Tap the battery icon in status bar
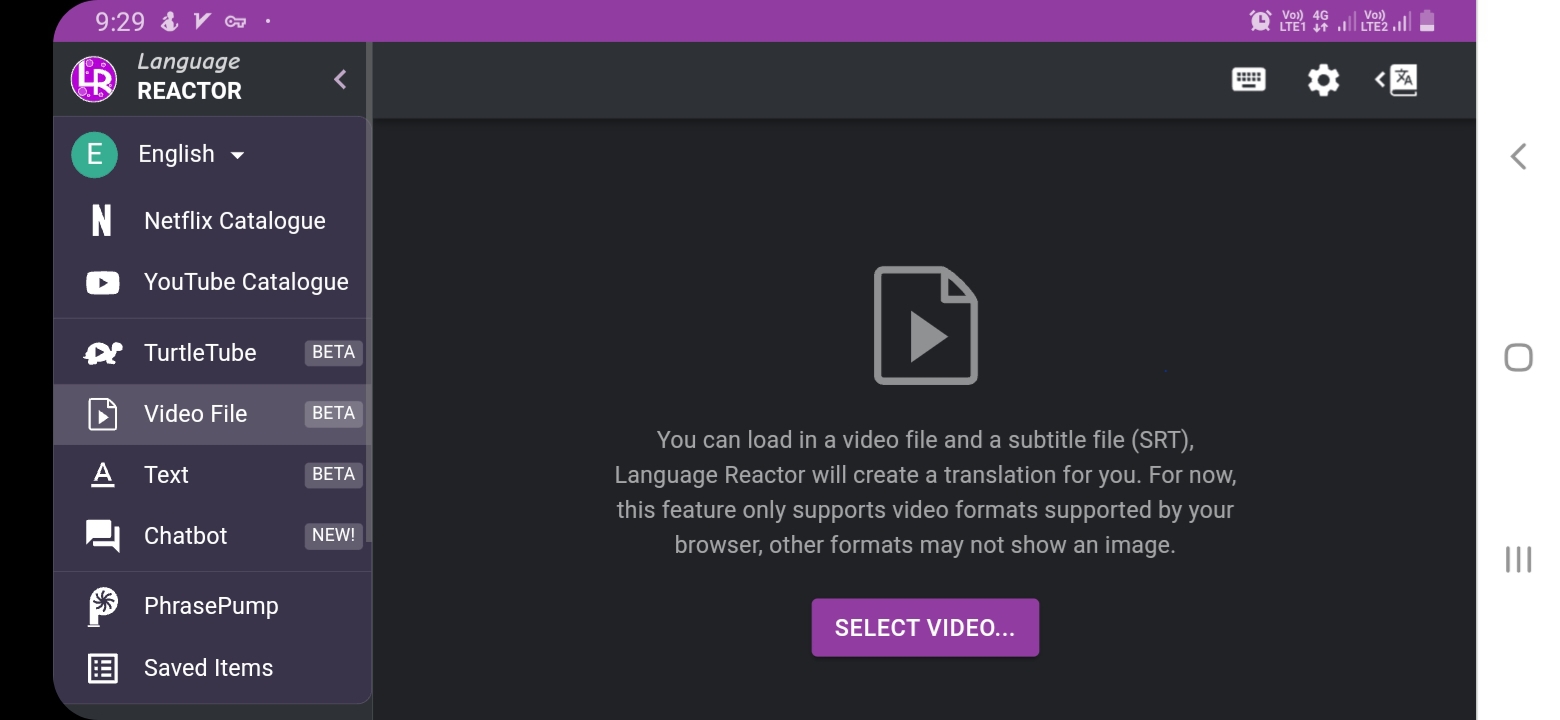This screenshot has width=1560, height=720. (x=1427, y=20)
